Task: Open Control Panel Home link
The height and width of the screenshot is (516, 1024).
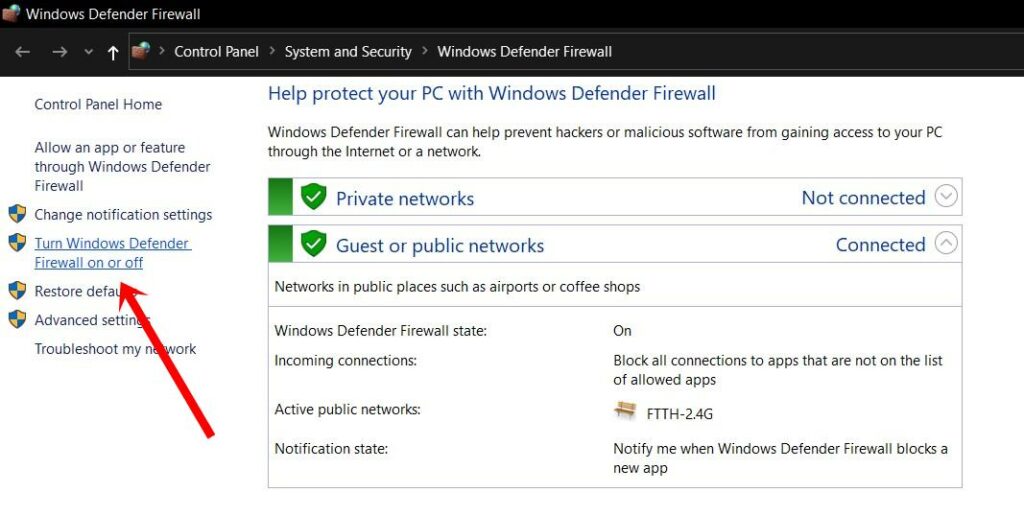Action: (x=98, y=104)
